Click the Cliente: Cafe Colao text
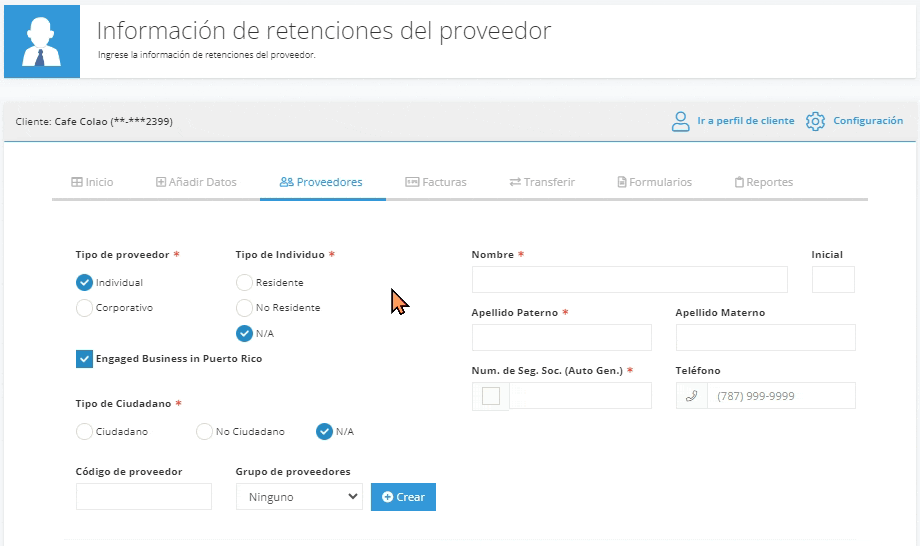The width and height of the screenshot is (920, 546). pyautogui.click(x=94, y=121)
